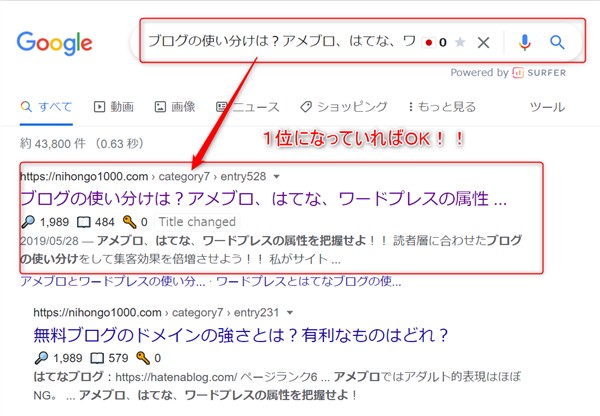Switch to the 画像 tab
Screen dimensions: 600x416
click(x=175, y=107)
